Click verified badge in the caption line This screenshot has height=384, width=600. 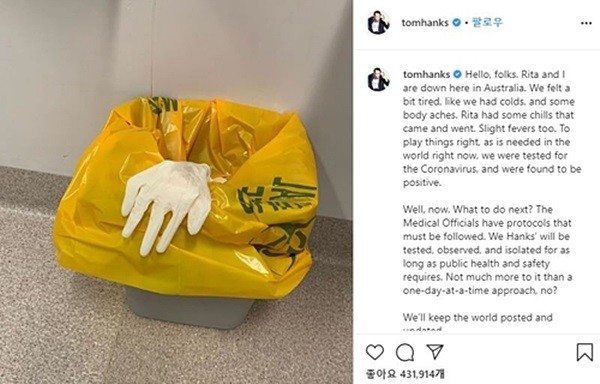tap(458, 74)
